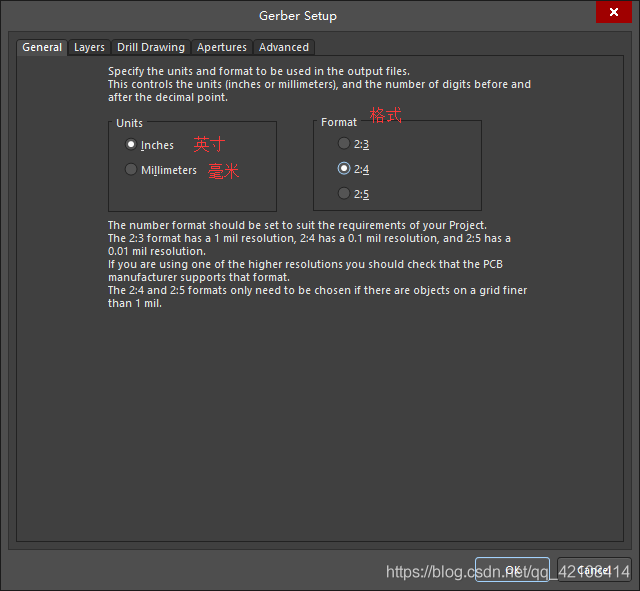
Task: Click the Inches text label
Action: [x=157, y=145]
